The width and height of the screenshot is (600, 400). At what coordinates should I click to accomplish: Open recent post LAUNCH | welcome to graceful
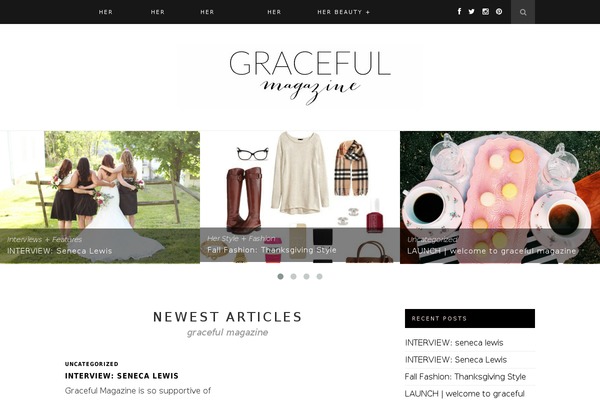click(465, 393)
